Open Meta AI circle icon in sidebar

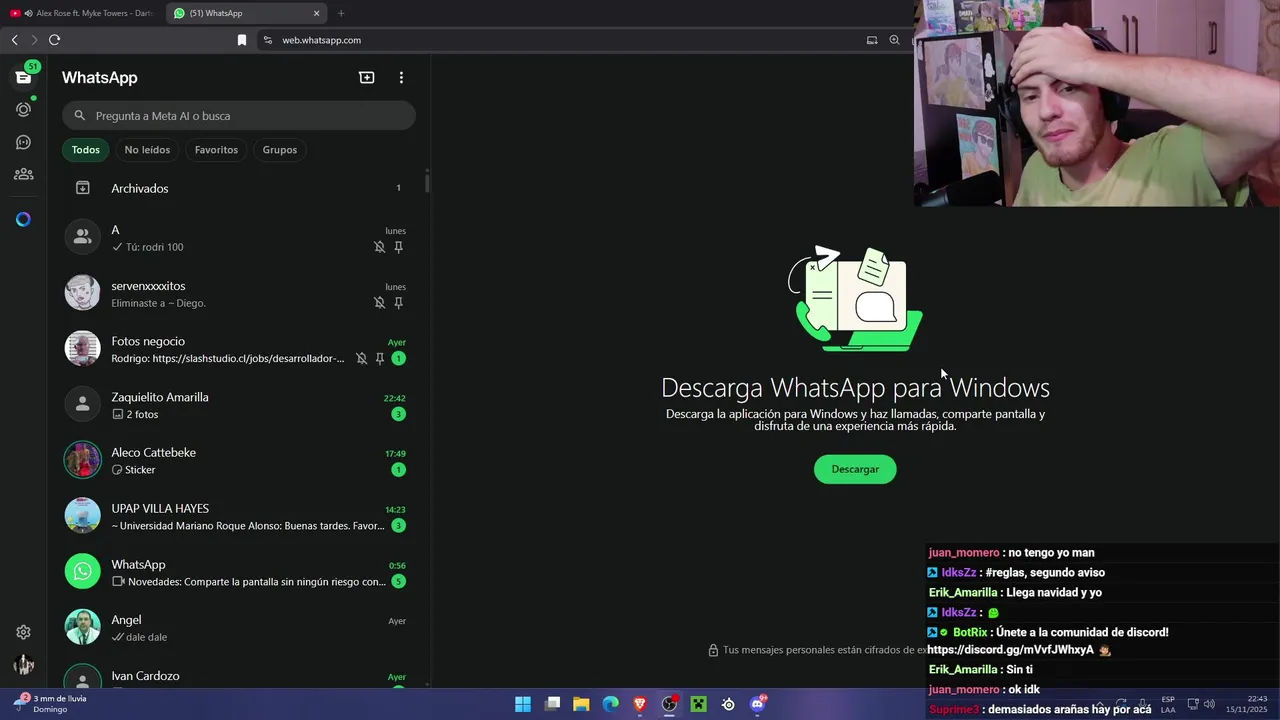pyautogui.click(x=23, y=219)
